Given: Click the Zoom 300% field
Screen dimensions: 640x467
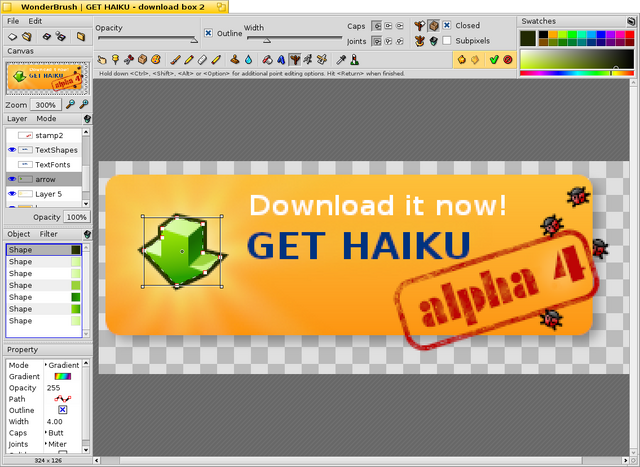Looking at the screenshot, I should [46, 105].
